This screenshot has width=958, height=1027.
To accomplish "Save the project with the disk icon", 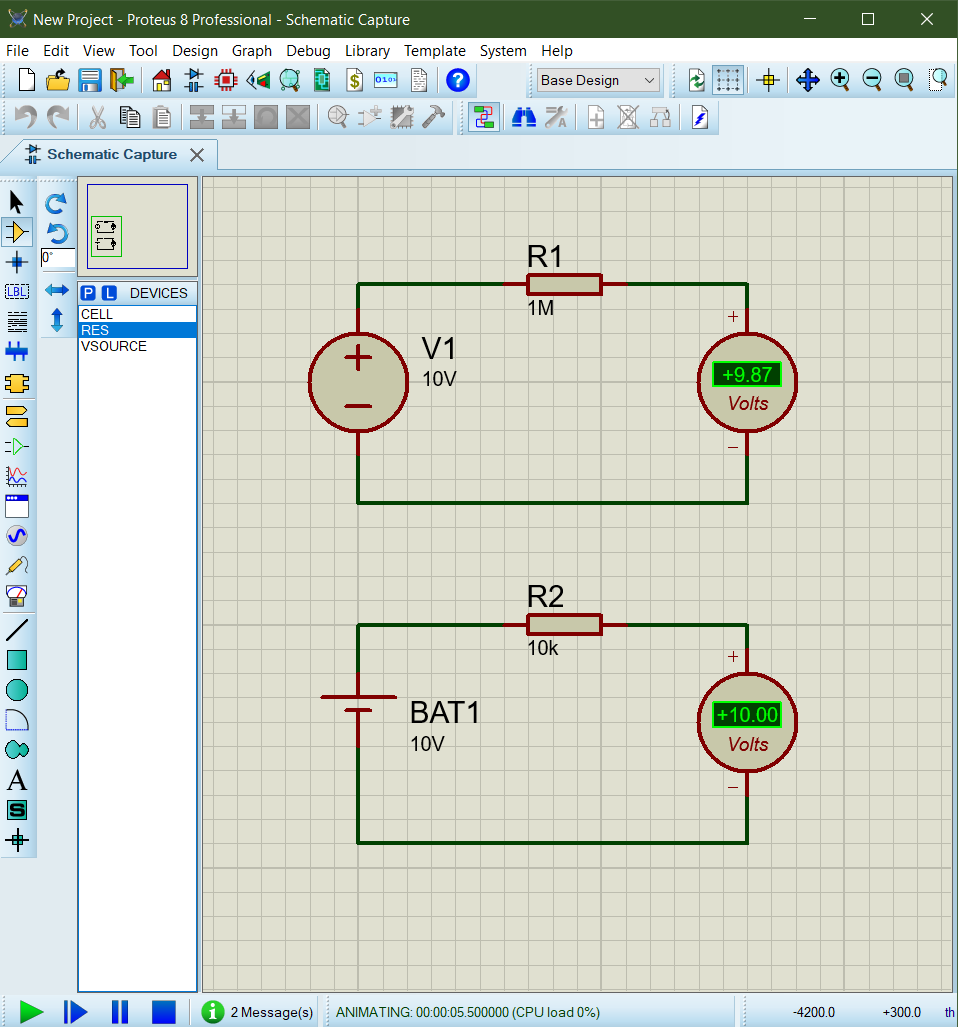I will (90, 80).
